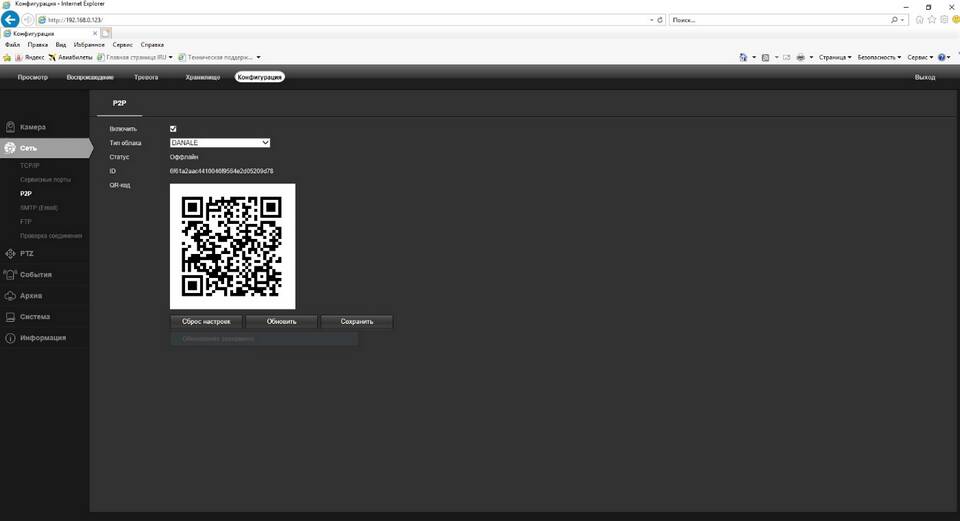This screenshot has width=960, height=521.
Task: Open the help question-mark icon
Action: pyautogui.click(x=942, y=57)
